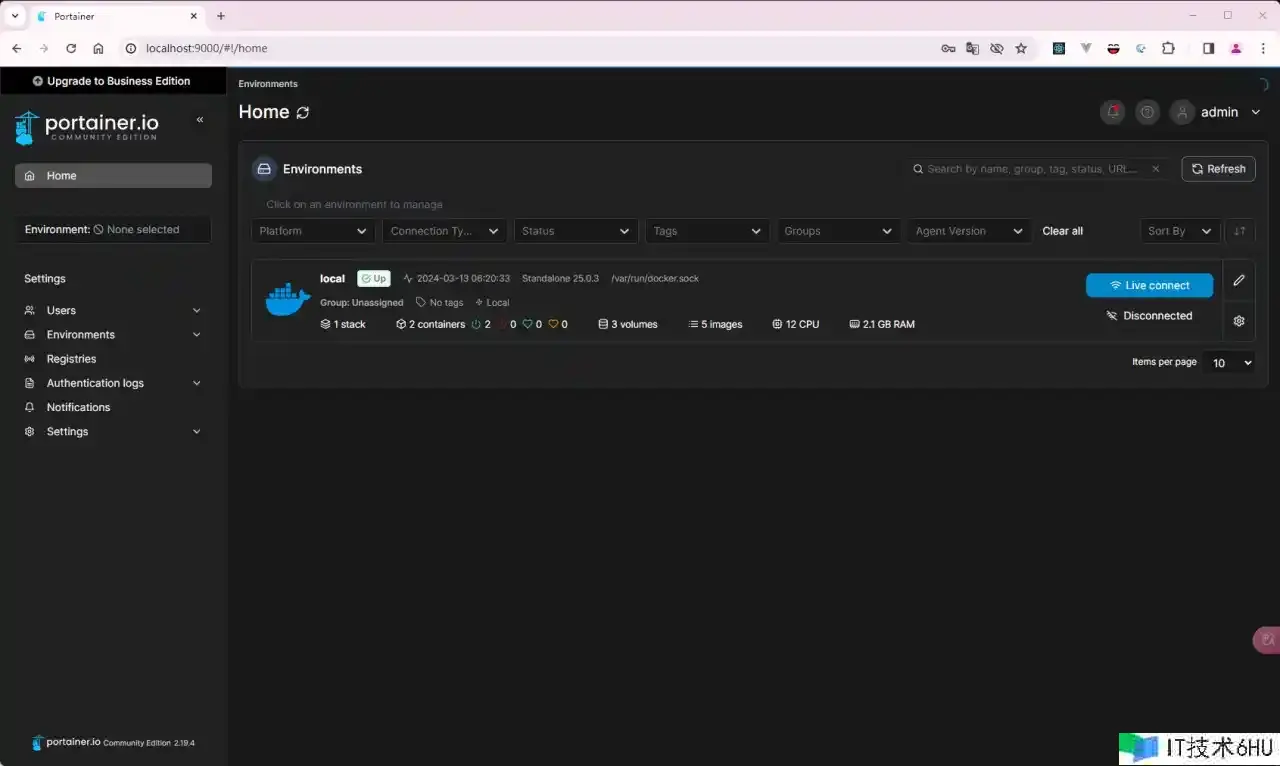Go back with the browser back arrow

click(x=17, y=48)
